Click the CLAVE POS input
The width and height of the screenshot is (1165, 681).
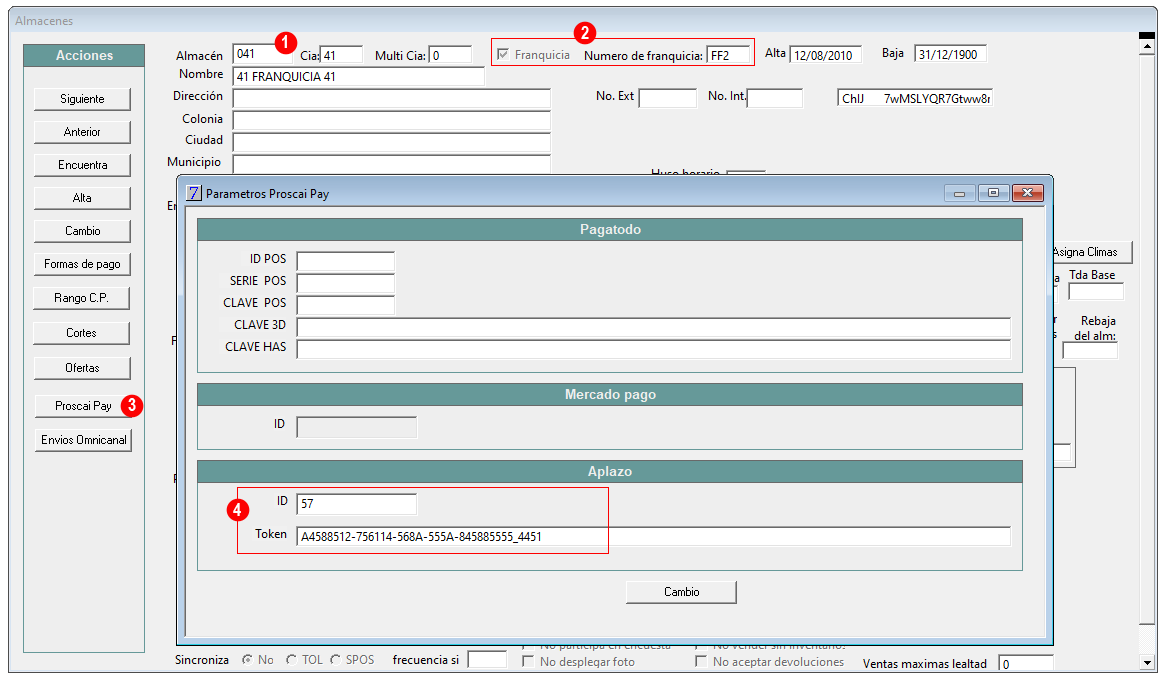pos(345,304)
